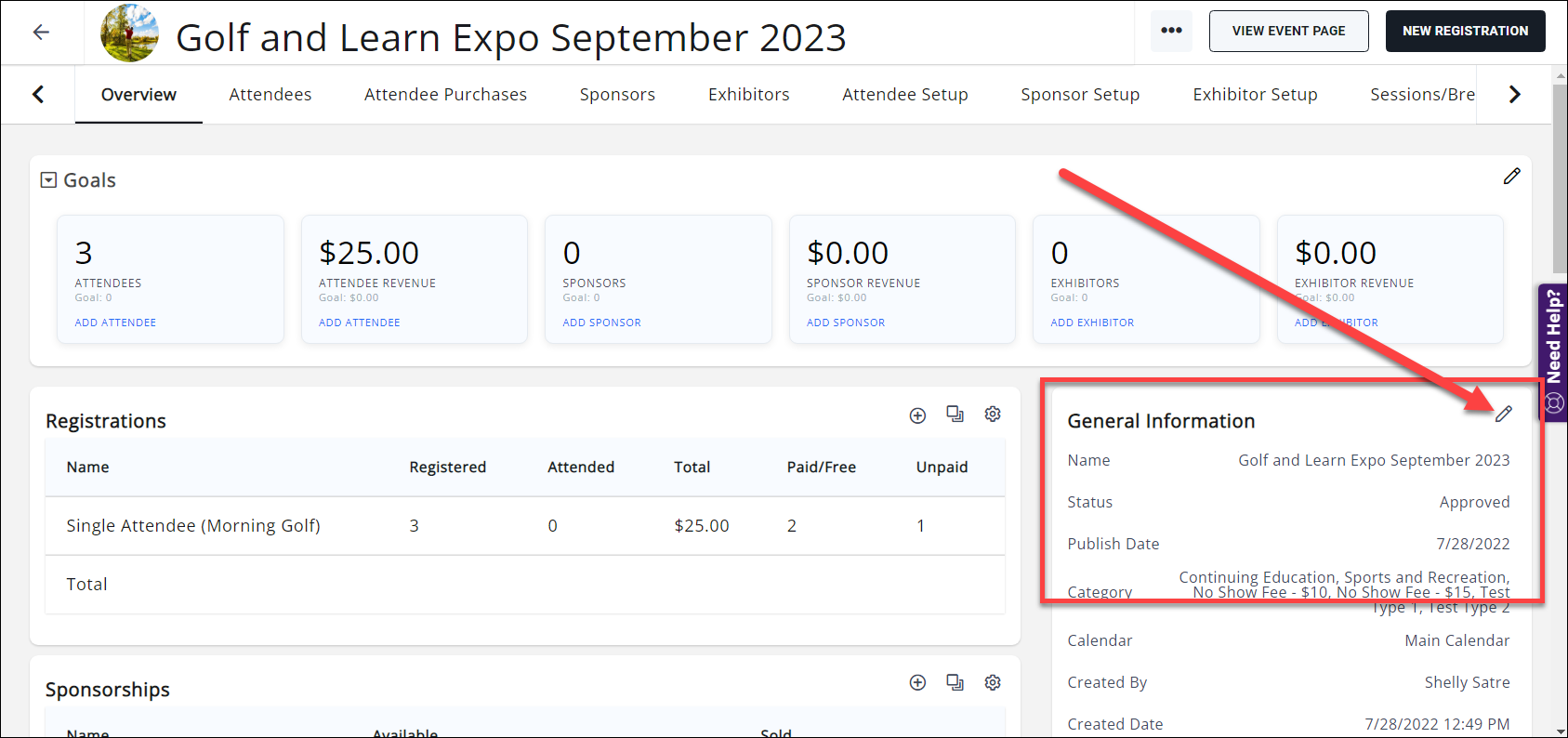The width and height of the screenshot is (1568, 738).
Task: Open the Need Help side tab
Action: pos(1553,351)
